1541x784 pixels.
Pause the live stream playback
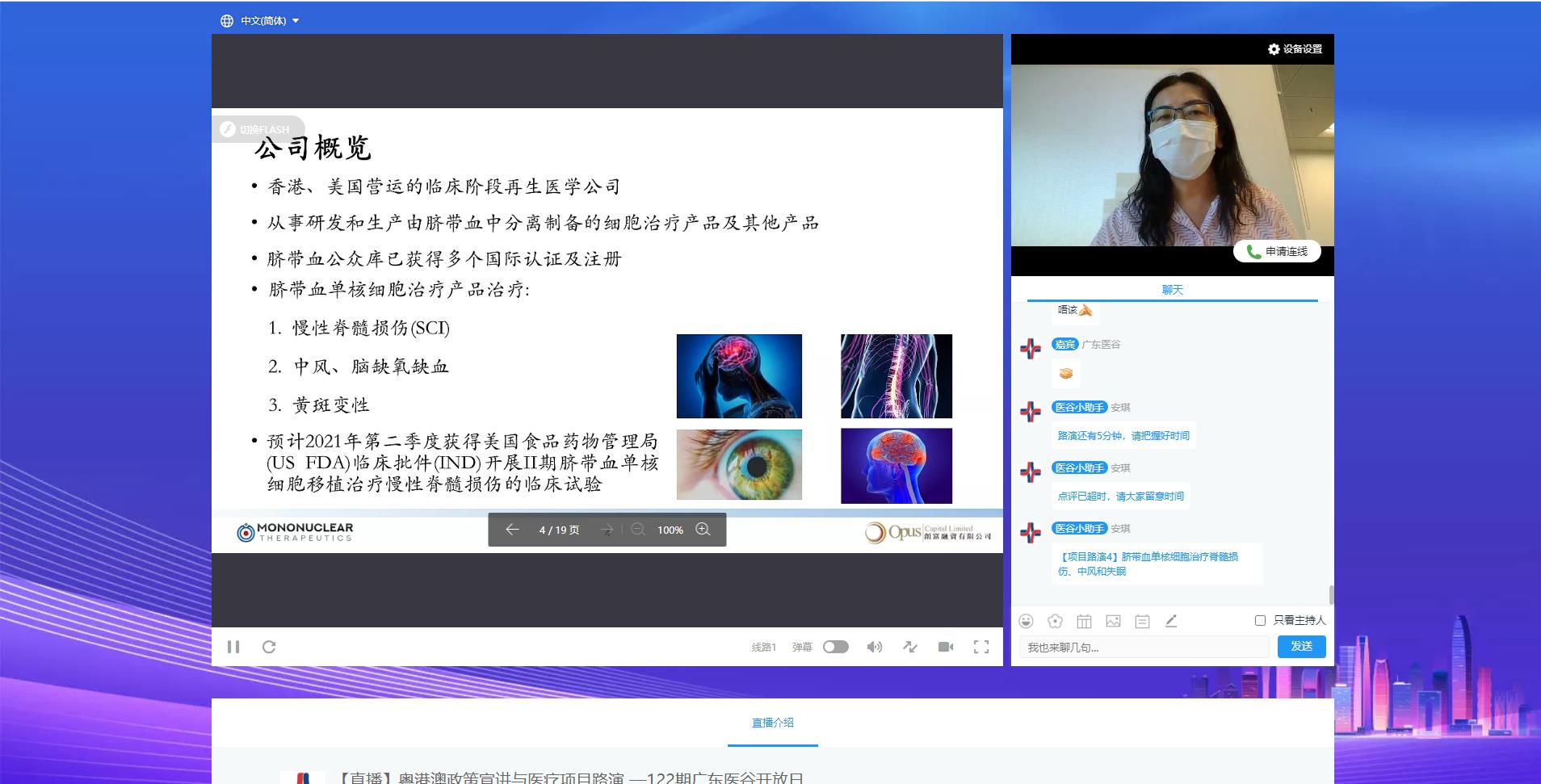pos(233,647)
